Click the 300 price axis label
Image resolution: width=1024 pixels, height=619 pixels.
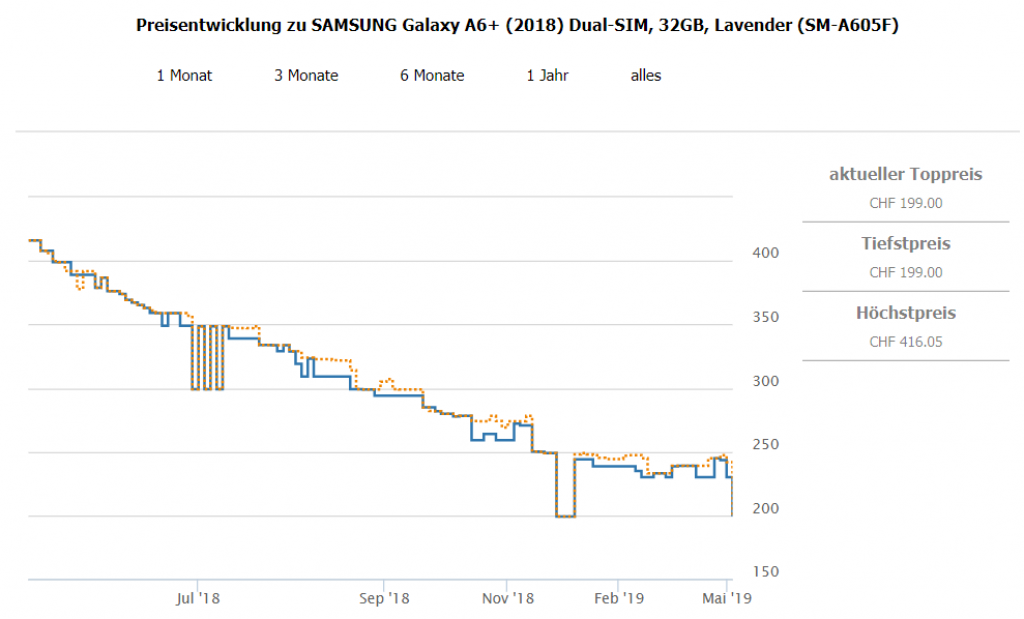point(763,381)
